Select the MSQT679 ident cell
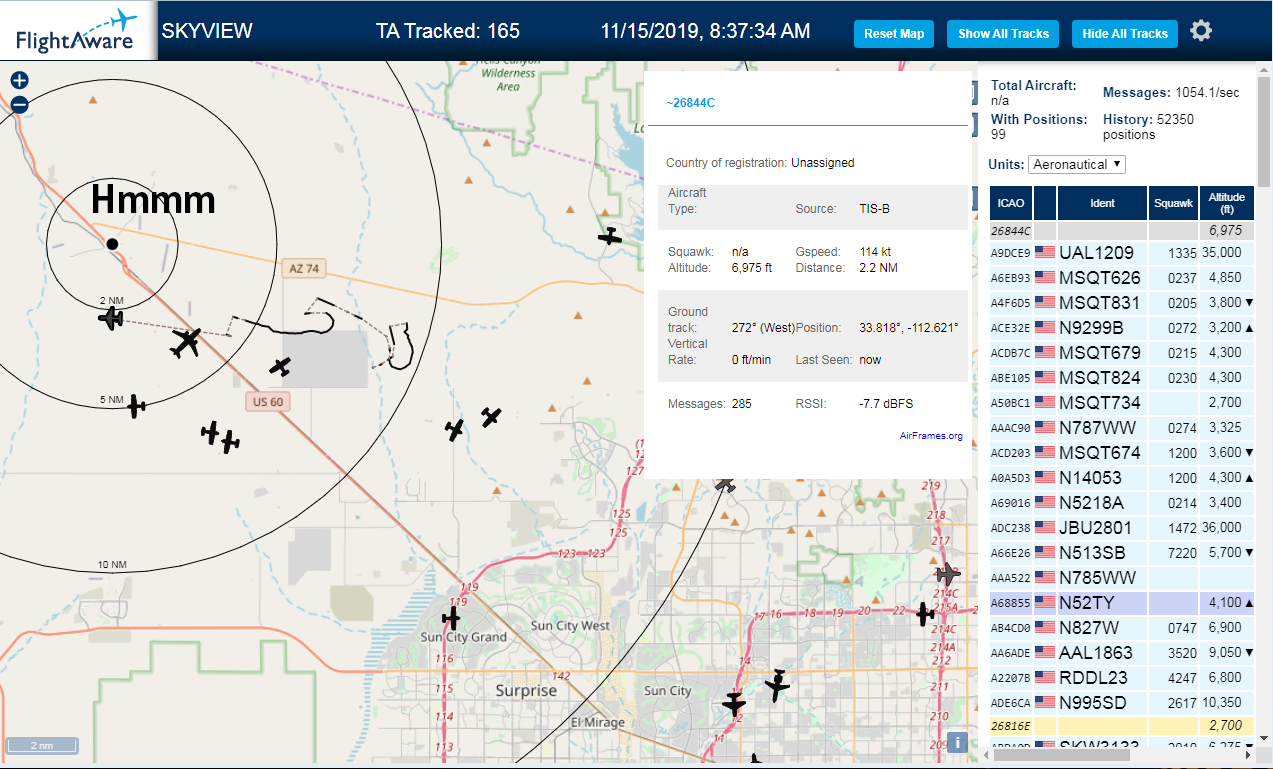 click(1102, 353)
